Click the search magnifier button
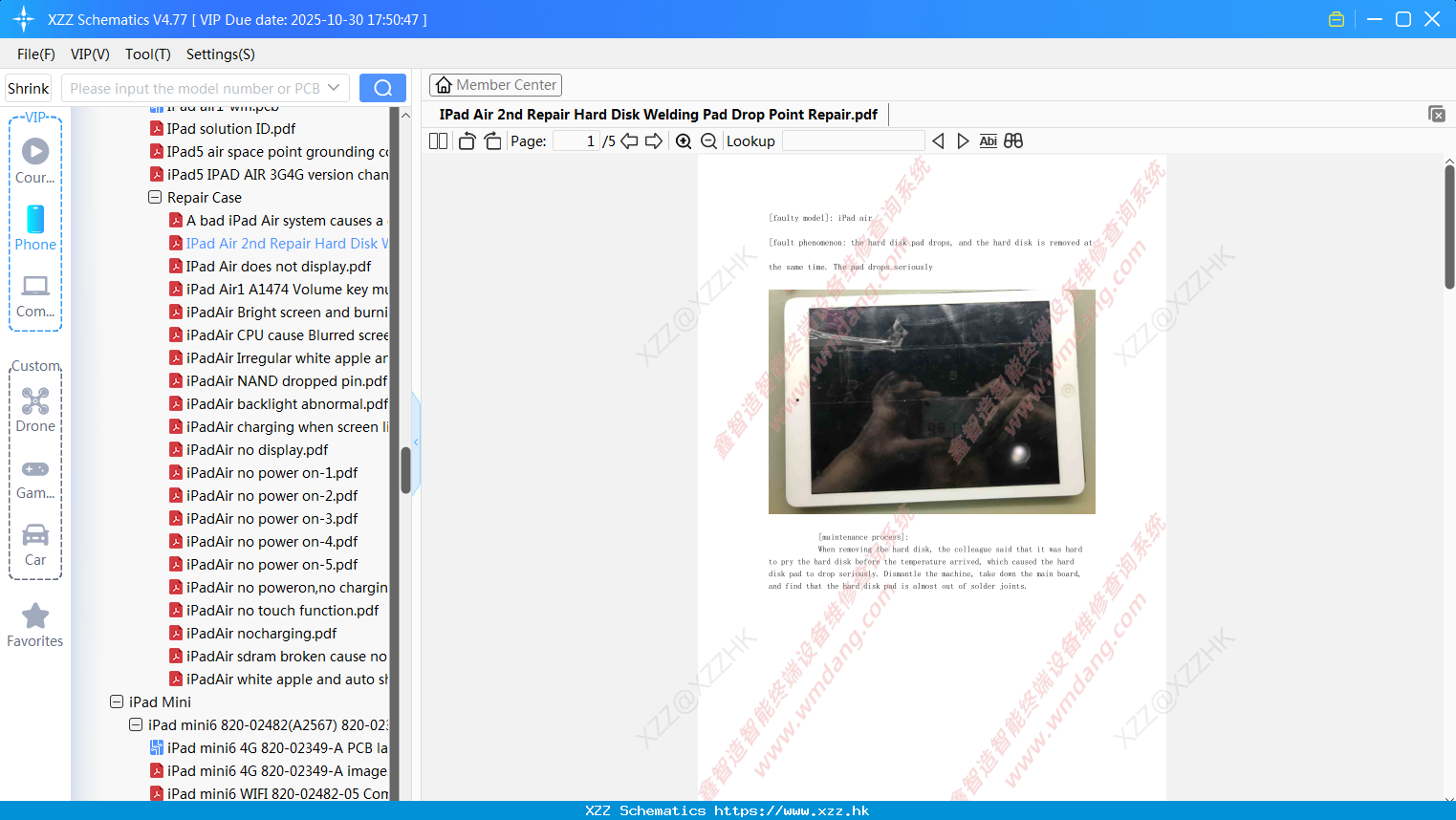The height and width of the screenshot is (820, 1456). tap(382, 88)
